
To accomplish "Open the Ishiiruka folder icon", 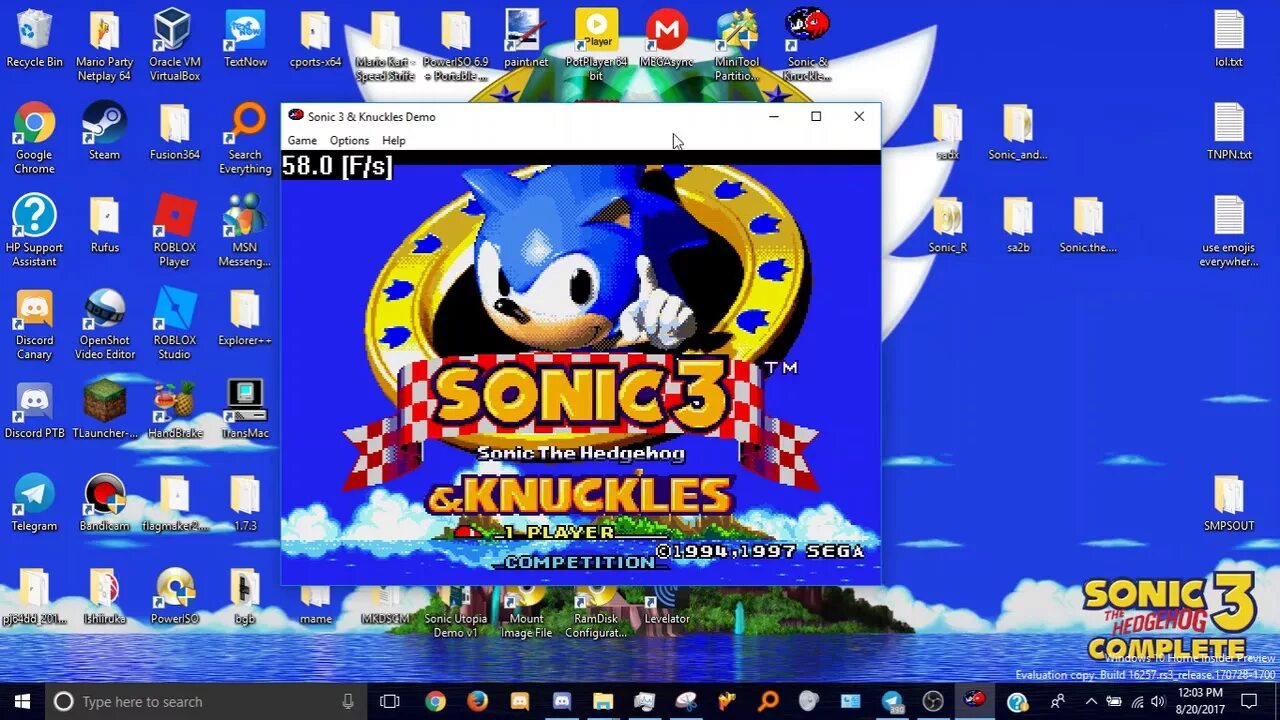I will pyautogui.click(x=104, y=597).
